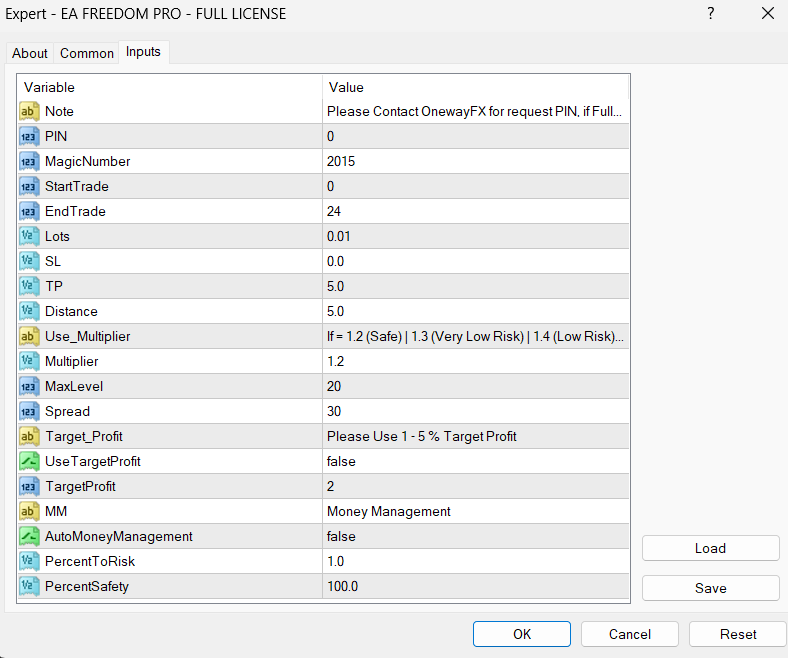Edit the TargetProfit value 2
The width and height of the screenshot is (788, 658).
pyautogui.click(x=475, y=487)
